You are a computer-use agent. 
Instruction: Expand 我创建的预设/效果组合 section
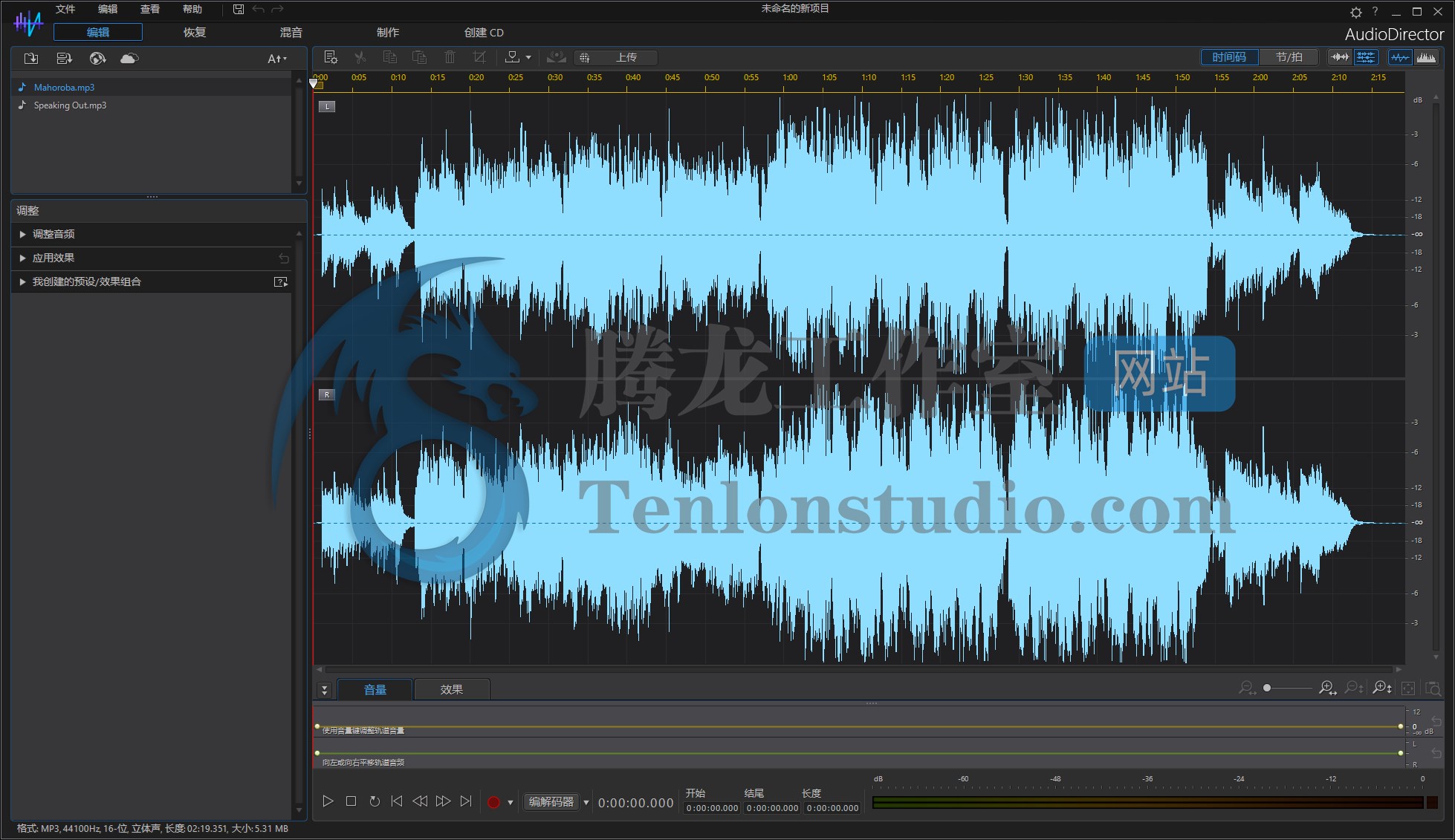pos(152,281)
